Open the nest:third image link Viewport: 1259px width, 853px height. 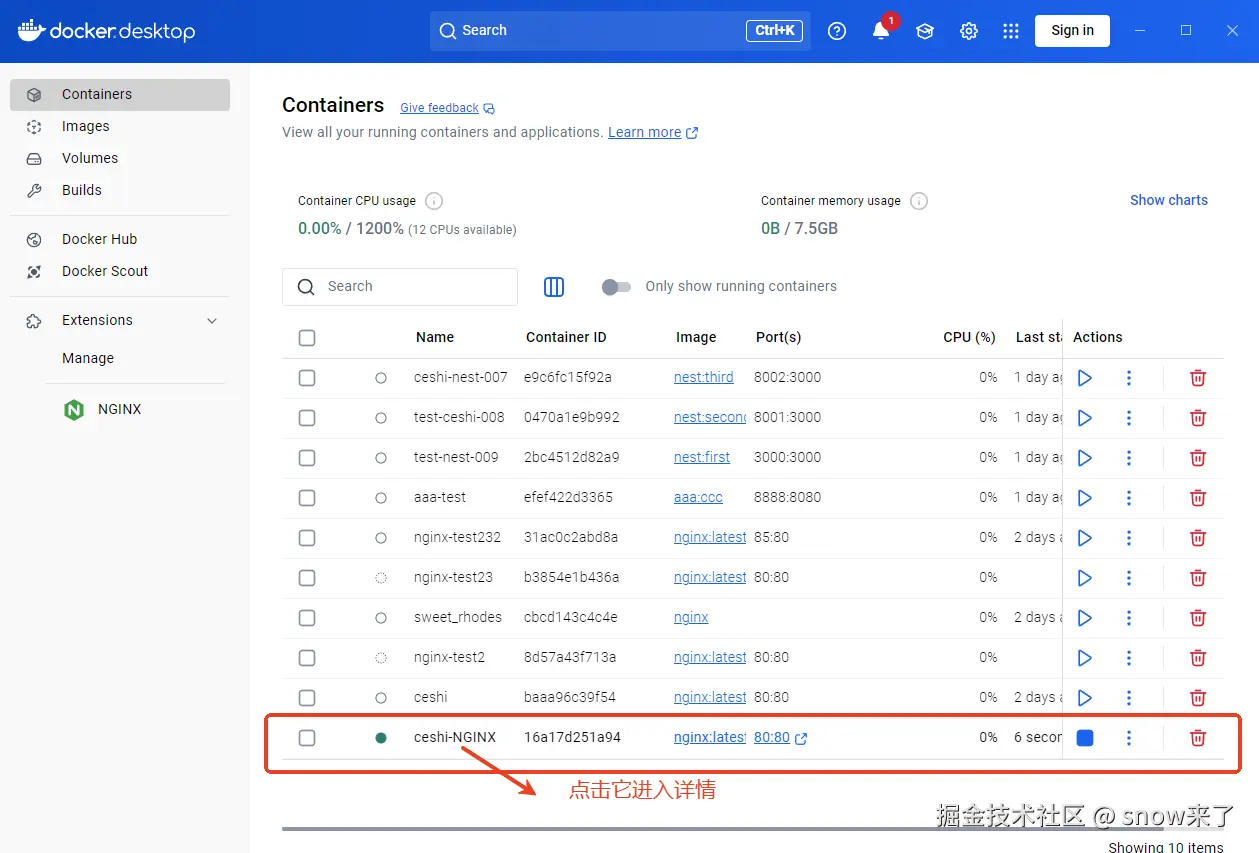[x=704, y=378]
